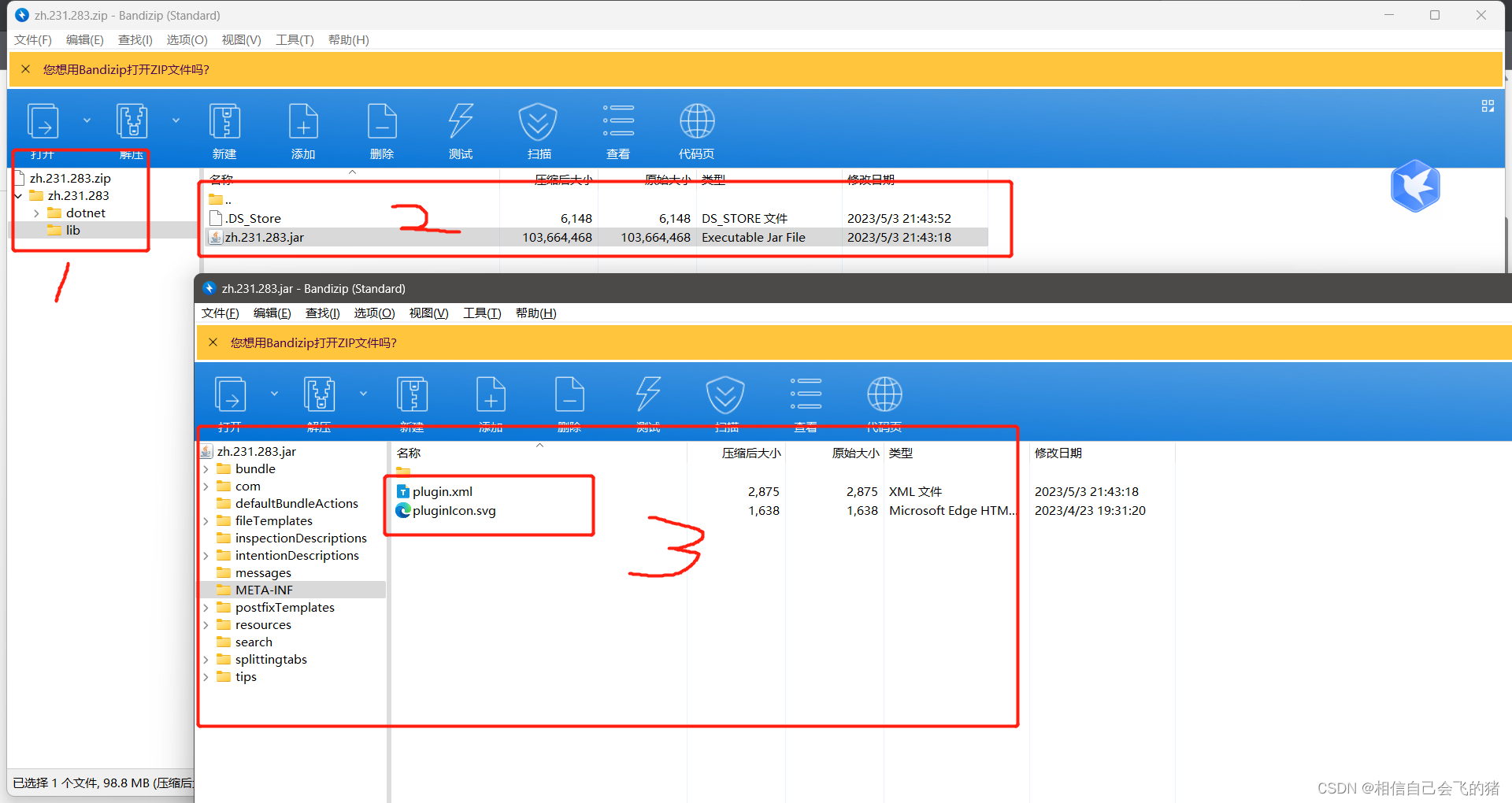This screenshot has height=803, width=1512.
Task: Click Test lightning icon in zip window
Action: [461, 122]
